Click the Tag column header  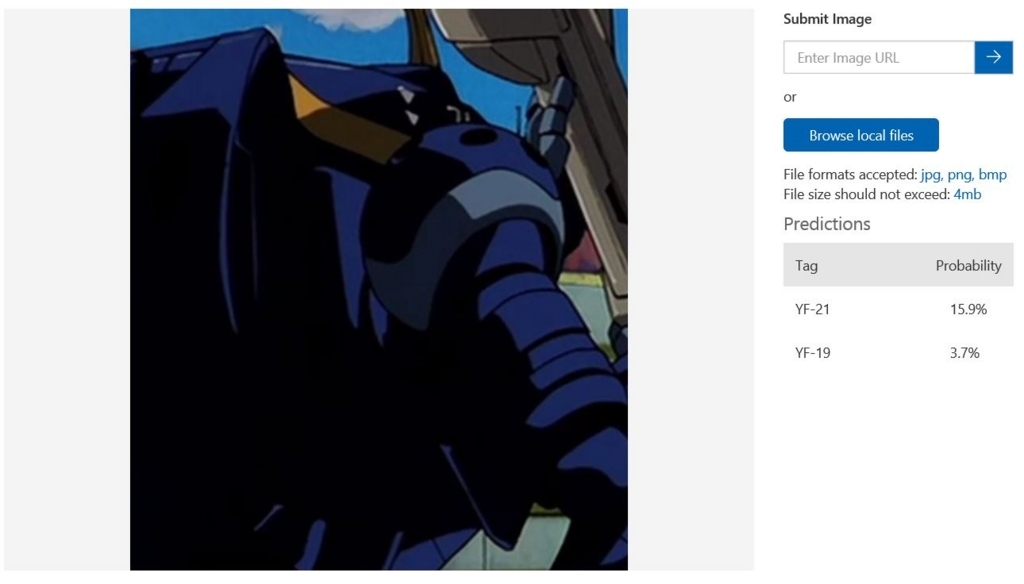coord(807,265)
